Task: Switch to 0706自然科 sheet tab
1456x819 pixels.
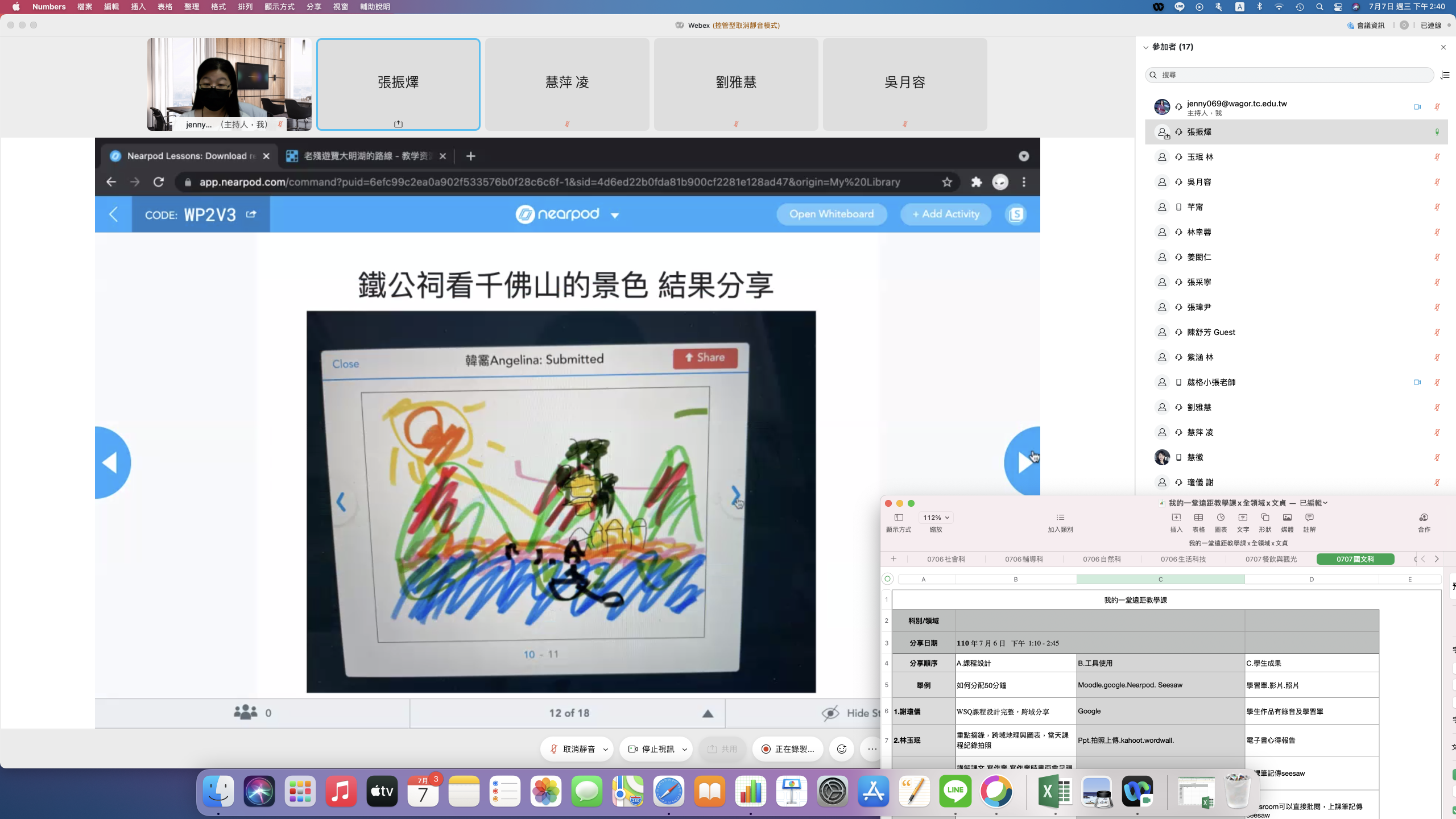Action: click(x=1102, y=559)
